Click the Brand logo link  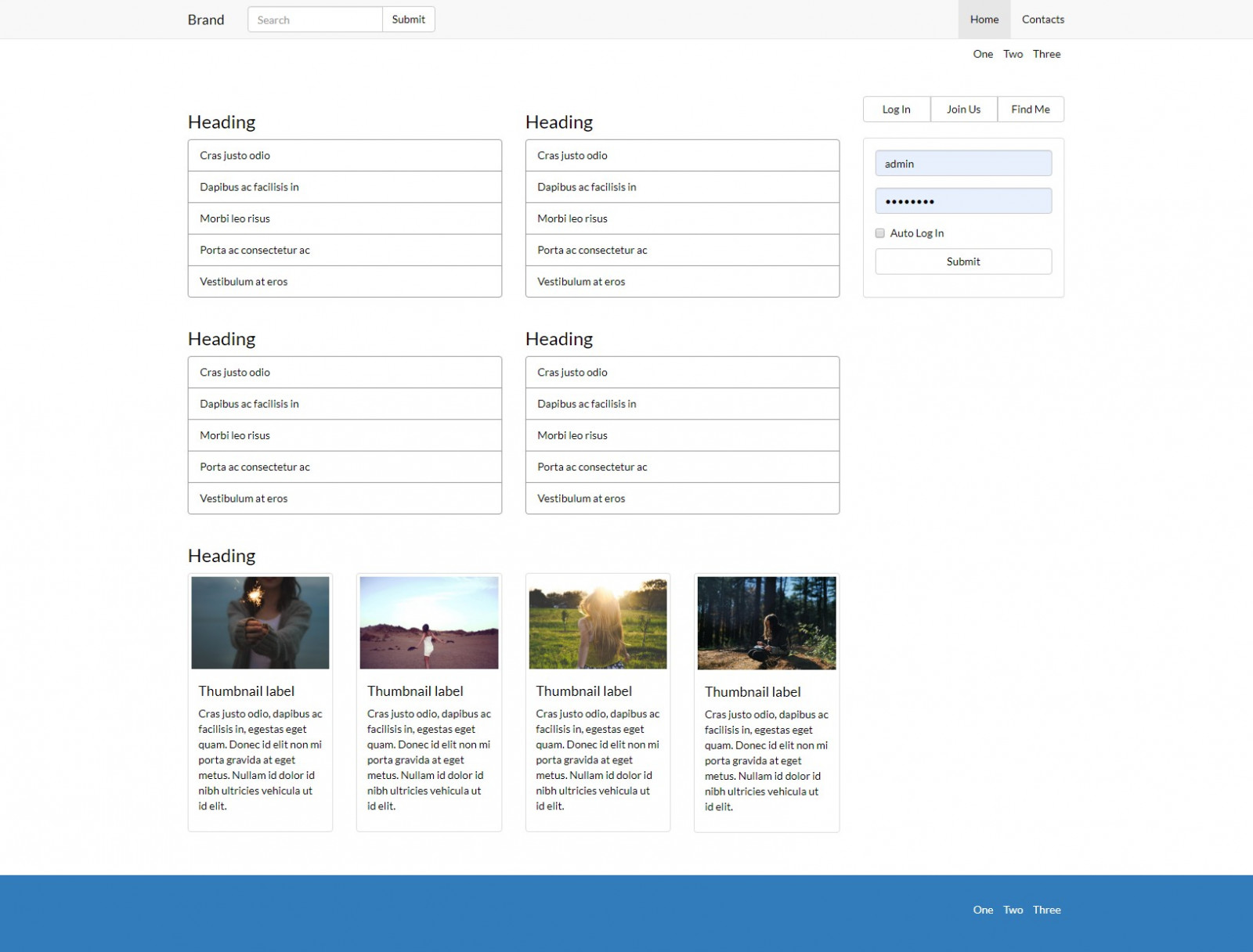(x=205, y=20)
